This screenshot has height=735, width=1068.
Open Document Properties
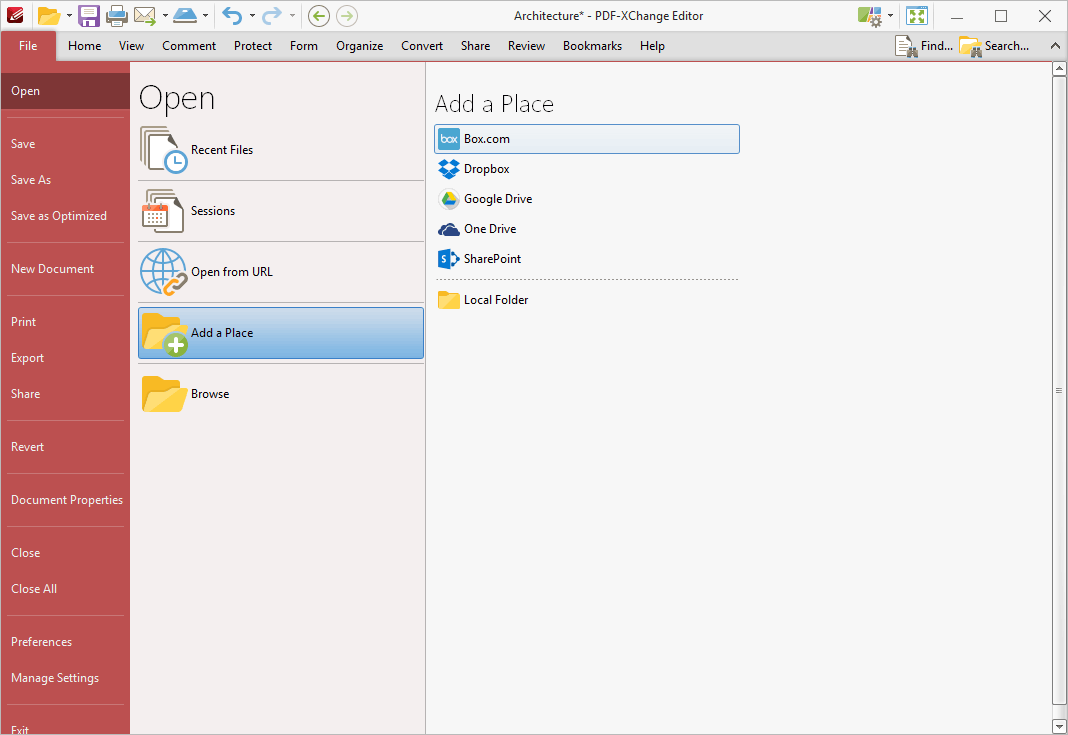point(65,500)
